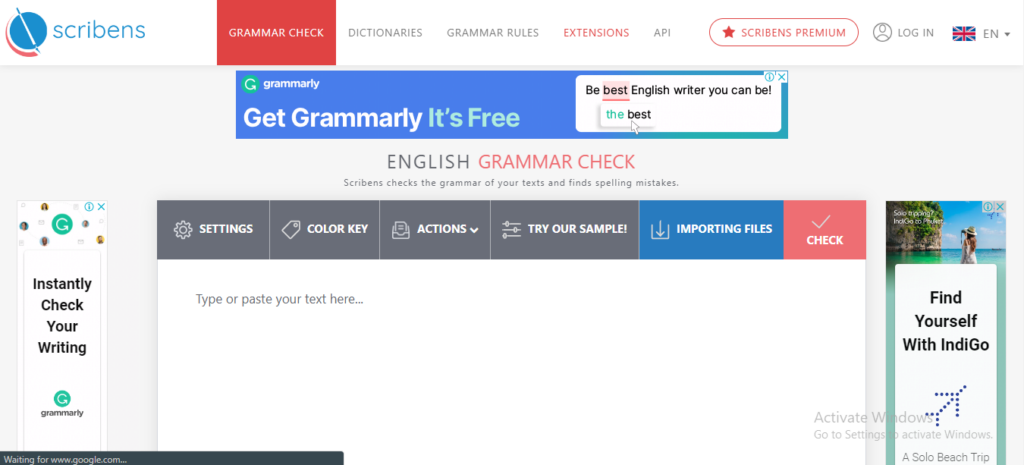Click the import download arrow icon
This screenshot has height=465, width=1024.
tap(660, 229)
